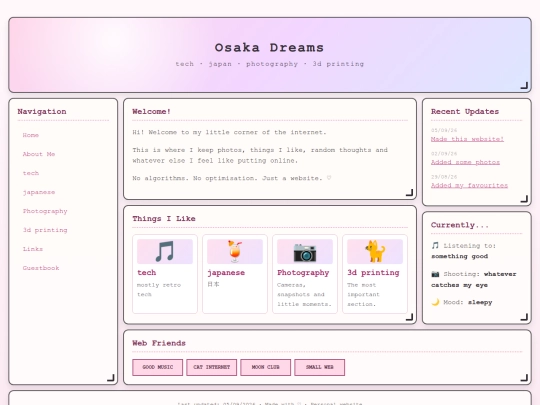Click the moon emoji beside Mood
The width and height of the screenshot is (540, 405).
click(435, 302)
